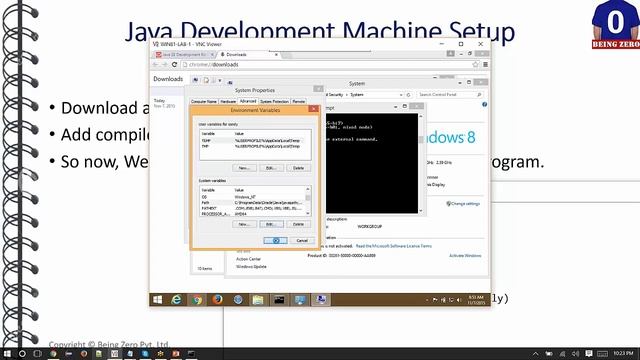Cancel the Environment Variables dialog

[302, 241]
